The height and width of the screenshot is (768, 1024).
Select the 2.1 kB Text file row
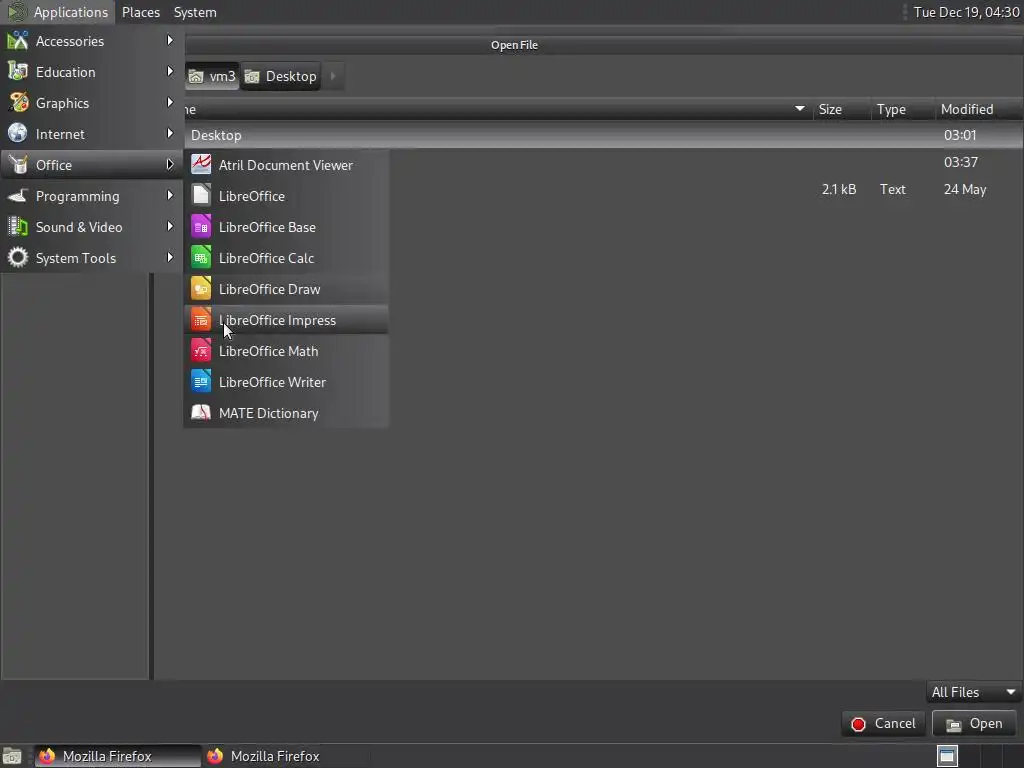point(705,189)
